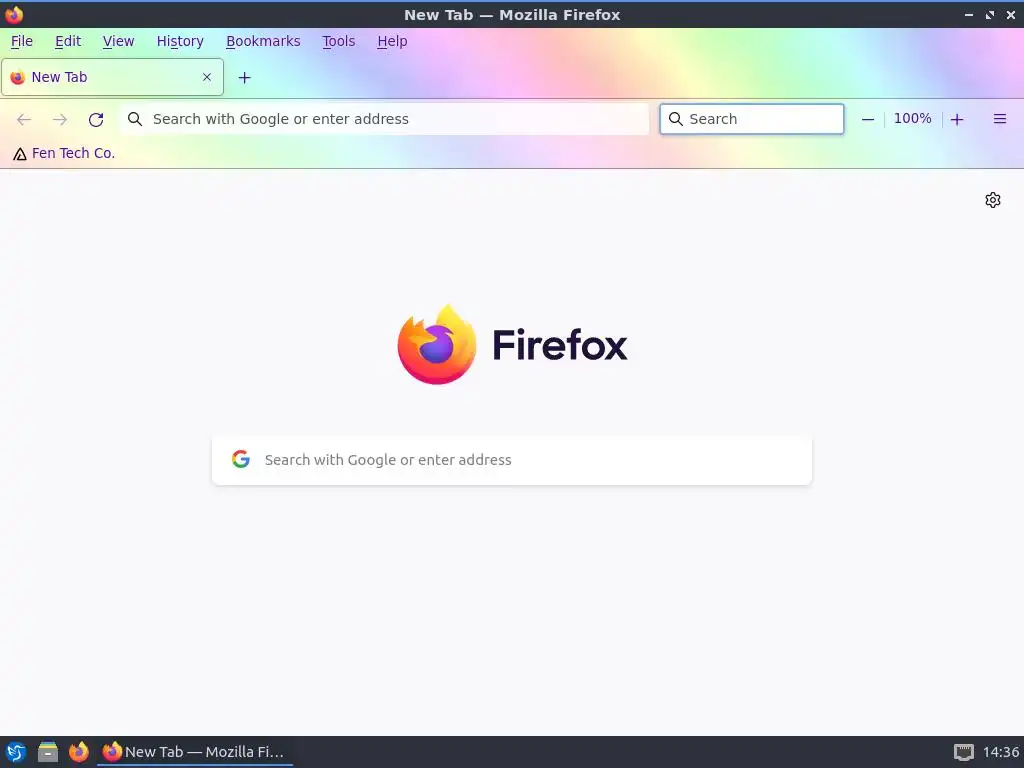The height and width of the screenshot is (768, 1024).
Task: Open new tab personalize gear settings
Action: [993, 200]
